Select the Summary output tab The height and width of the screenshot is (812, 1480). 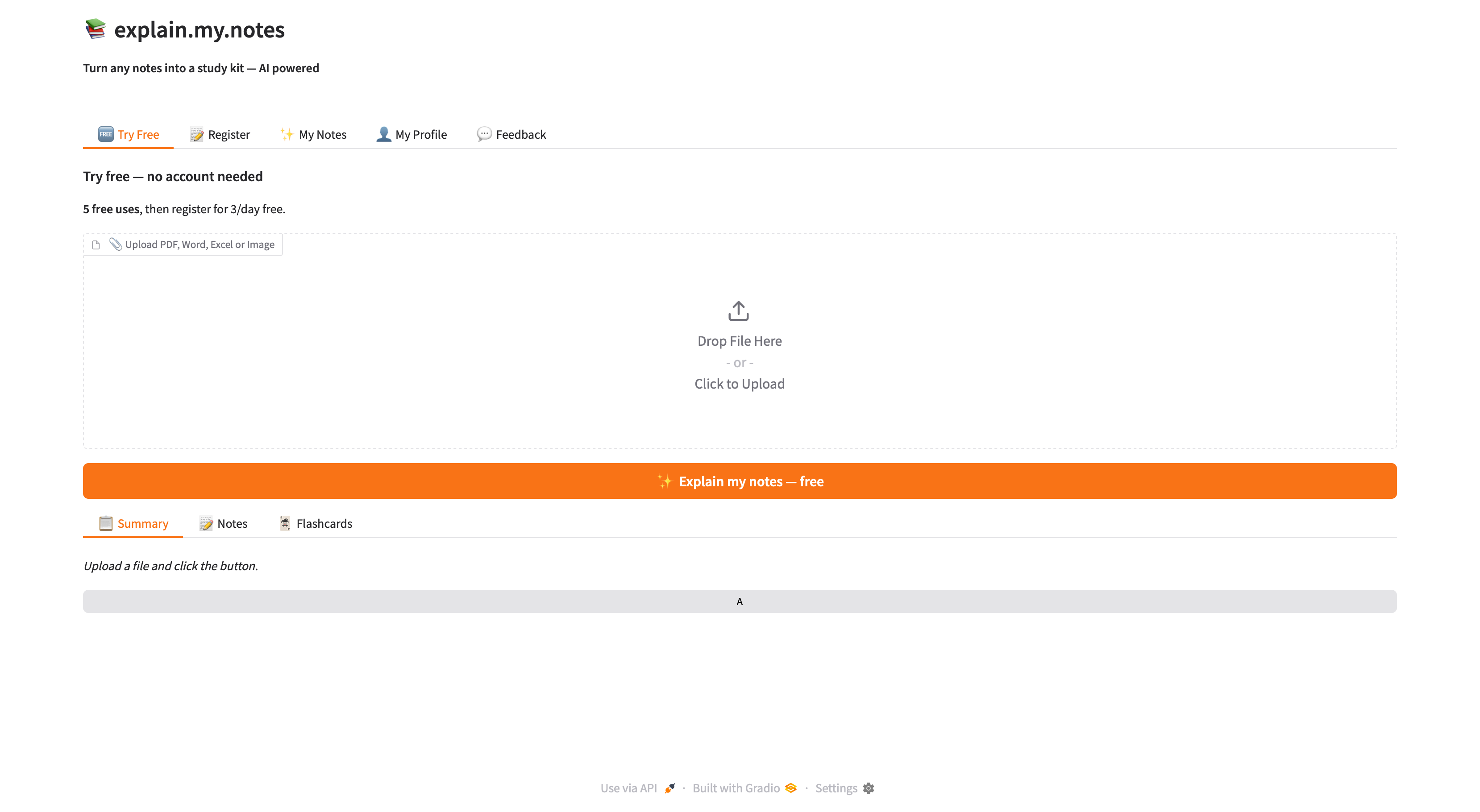coord(133,523)
